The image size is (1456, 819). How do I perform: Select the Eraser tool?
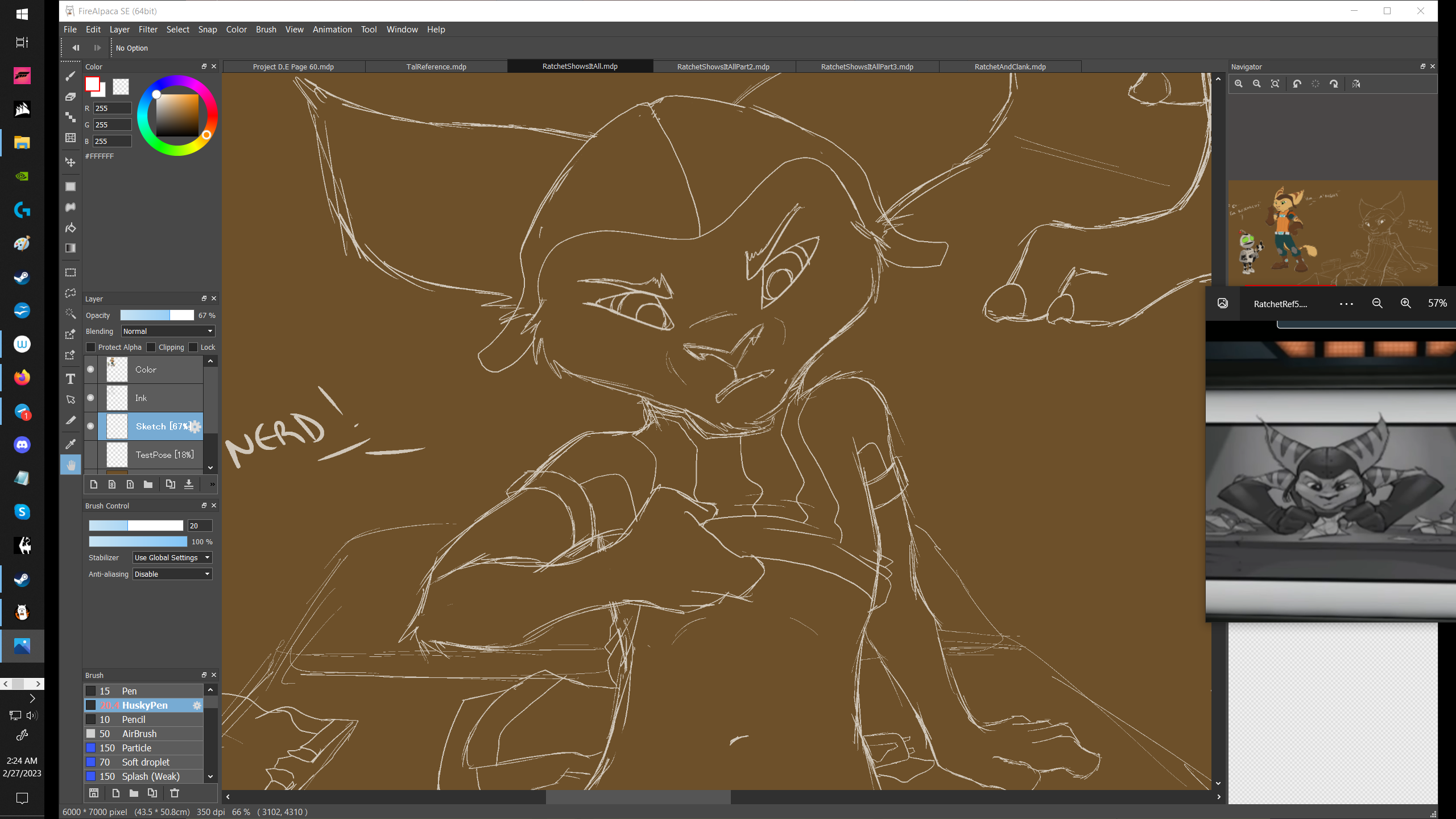click(x=71, y=96)
